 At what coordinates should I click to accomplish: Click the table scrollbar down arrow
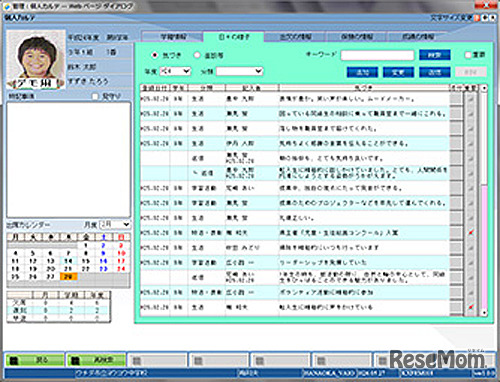pos(484,313)
